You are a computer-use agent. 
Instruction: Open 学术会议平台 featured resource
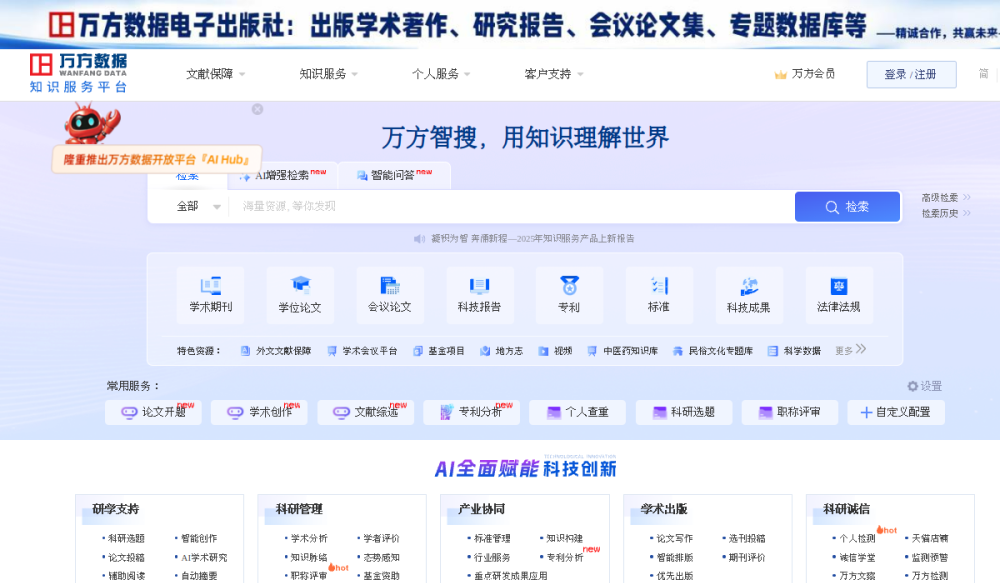(362, 351)
